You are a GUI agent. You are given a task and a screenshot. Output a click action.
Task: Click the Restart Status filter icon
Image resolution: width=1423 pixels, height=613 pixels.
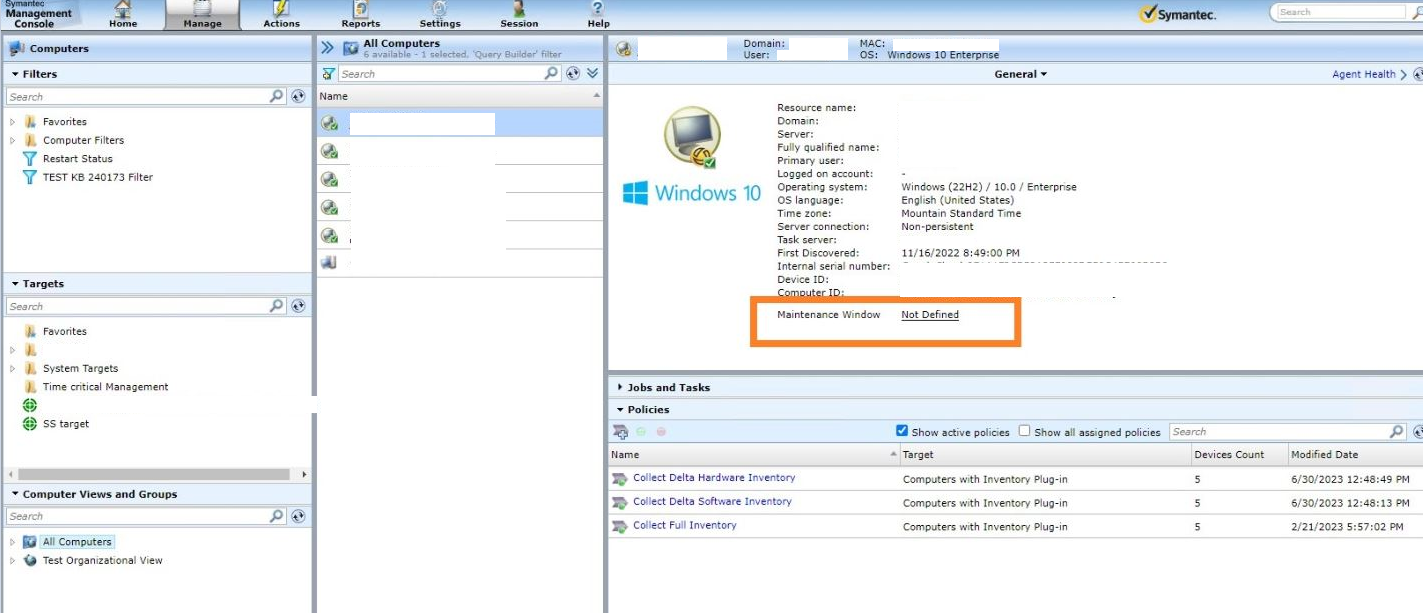(x=29, y=159)
